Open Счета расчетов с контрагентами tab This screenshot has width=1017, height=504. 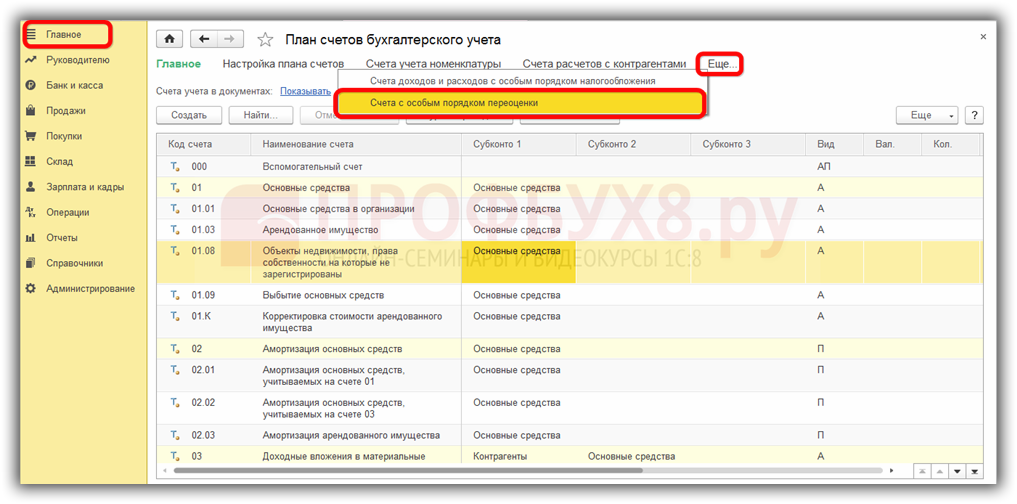604,64
